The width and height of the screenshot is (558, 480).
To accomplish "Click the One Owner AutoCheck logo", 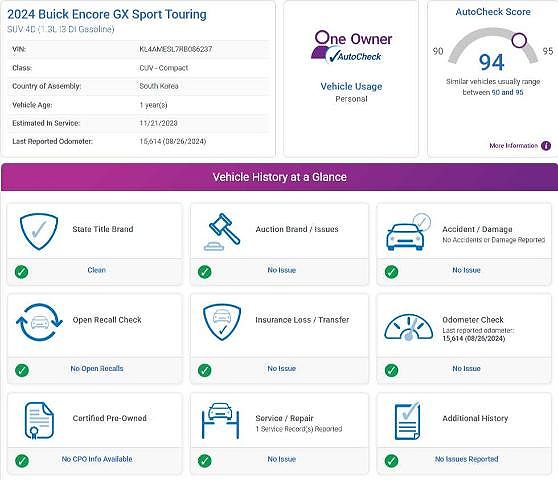I will tap(352, 47).
